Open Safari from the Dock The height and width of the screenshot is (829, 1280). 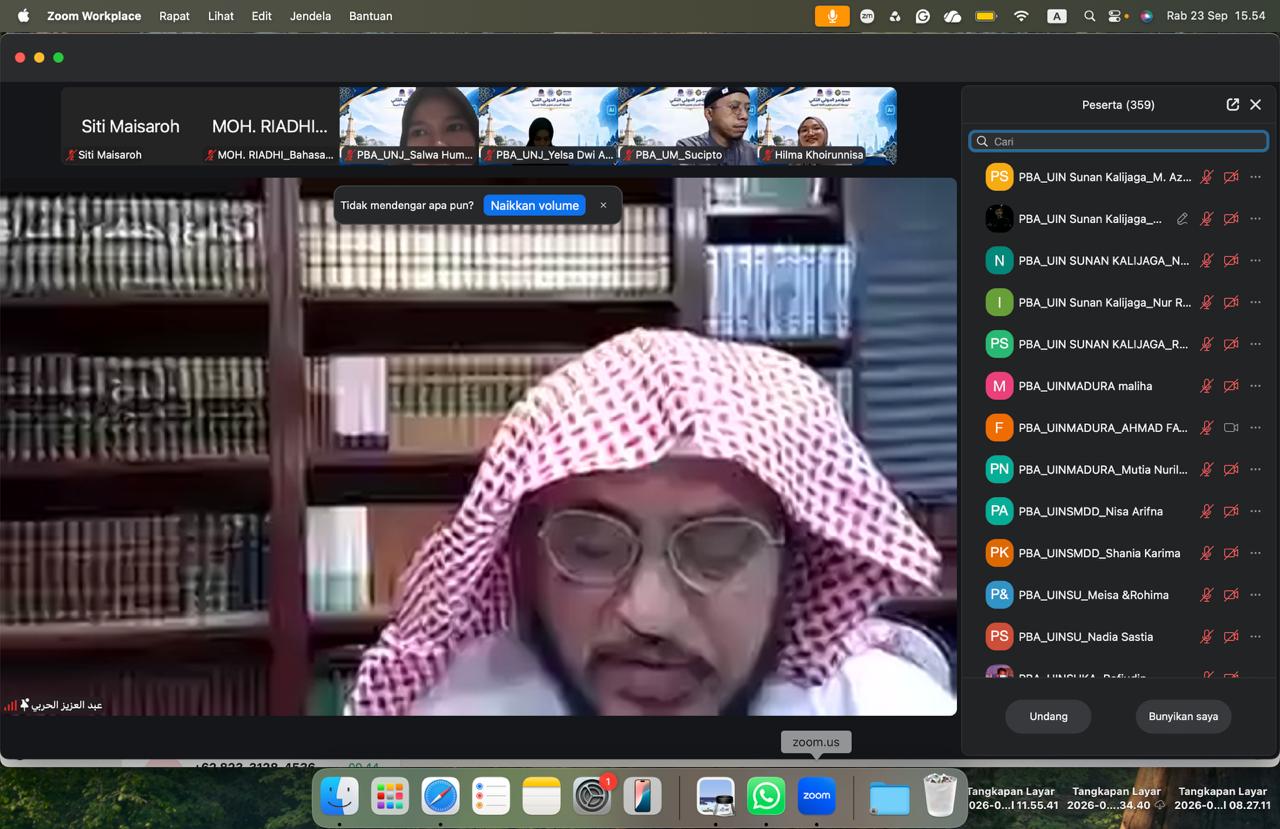440,796
